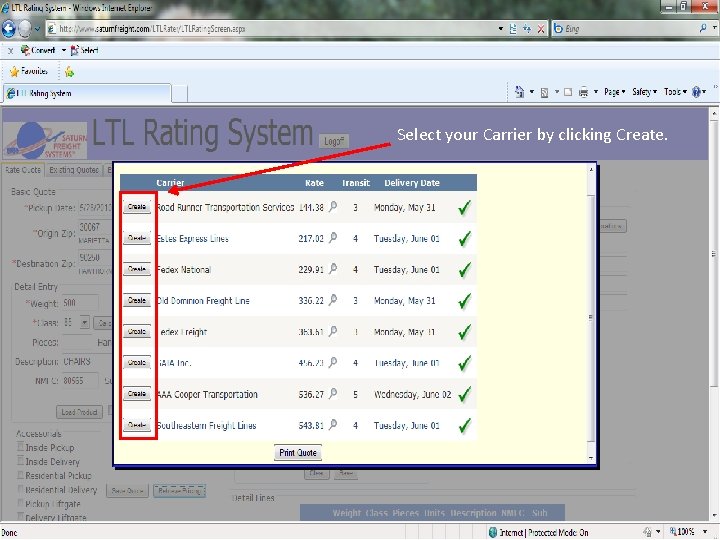Click Create for AAA Cooper Transportation

137,394
